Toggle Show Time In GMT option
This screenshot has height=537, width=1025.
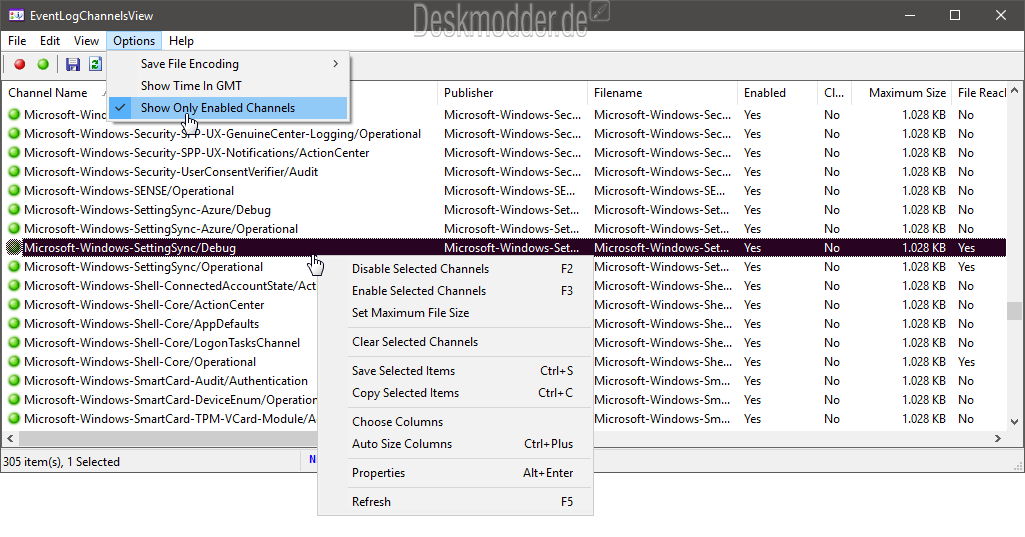point(228,86)
